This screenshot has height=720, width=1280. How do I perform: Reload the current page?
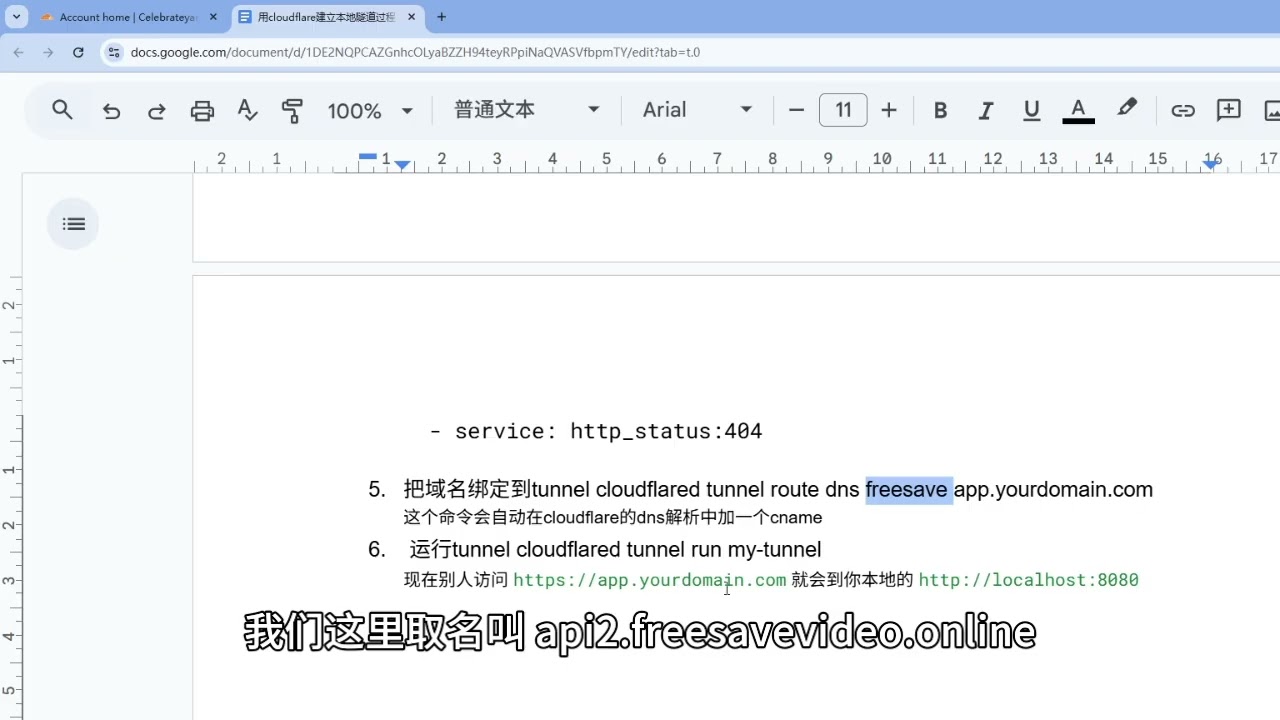pos(78,52)
